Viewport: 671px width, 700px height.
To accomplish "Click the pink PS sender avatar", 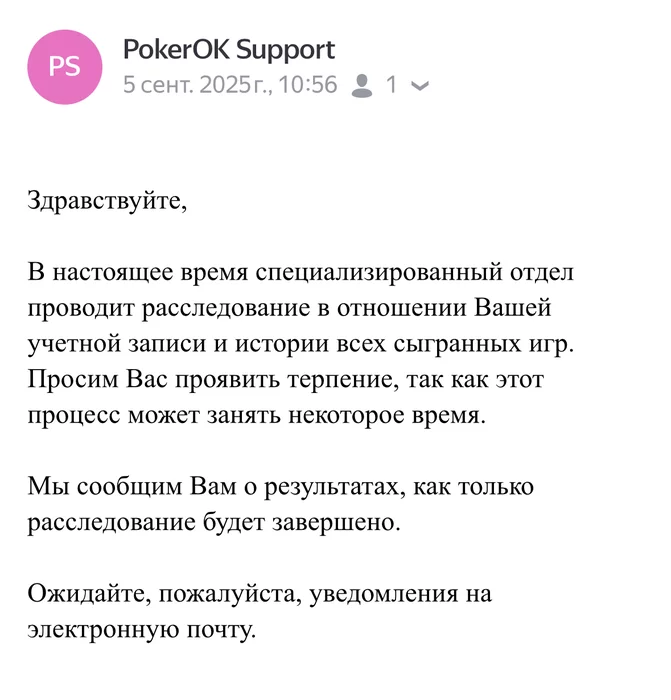I will pos(65,67).
